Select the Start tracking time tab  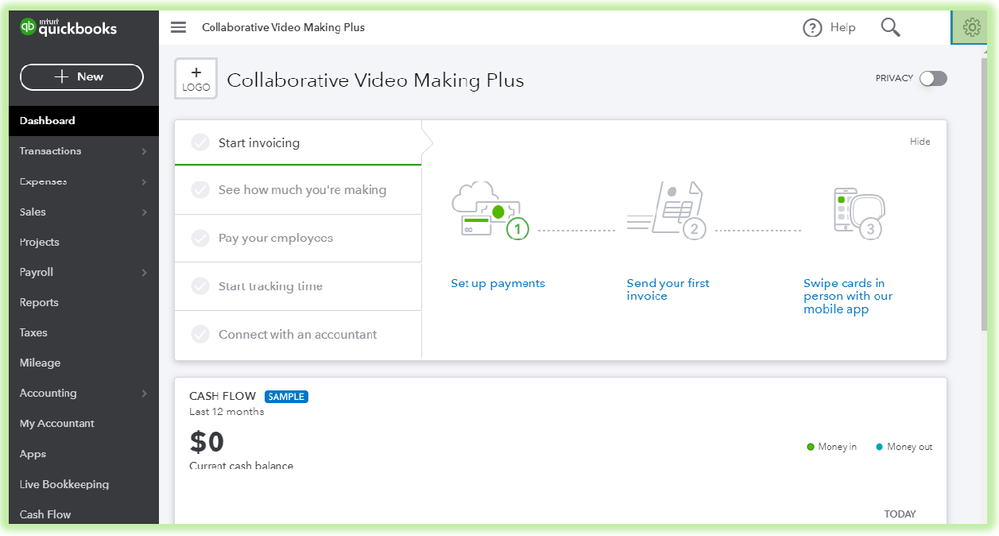298,286
